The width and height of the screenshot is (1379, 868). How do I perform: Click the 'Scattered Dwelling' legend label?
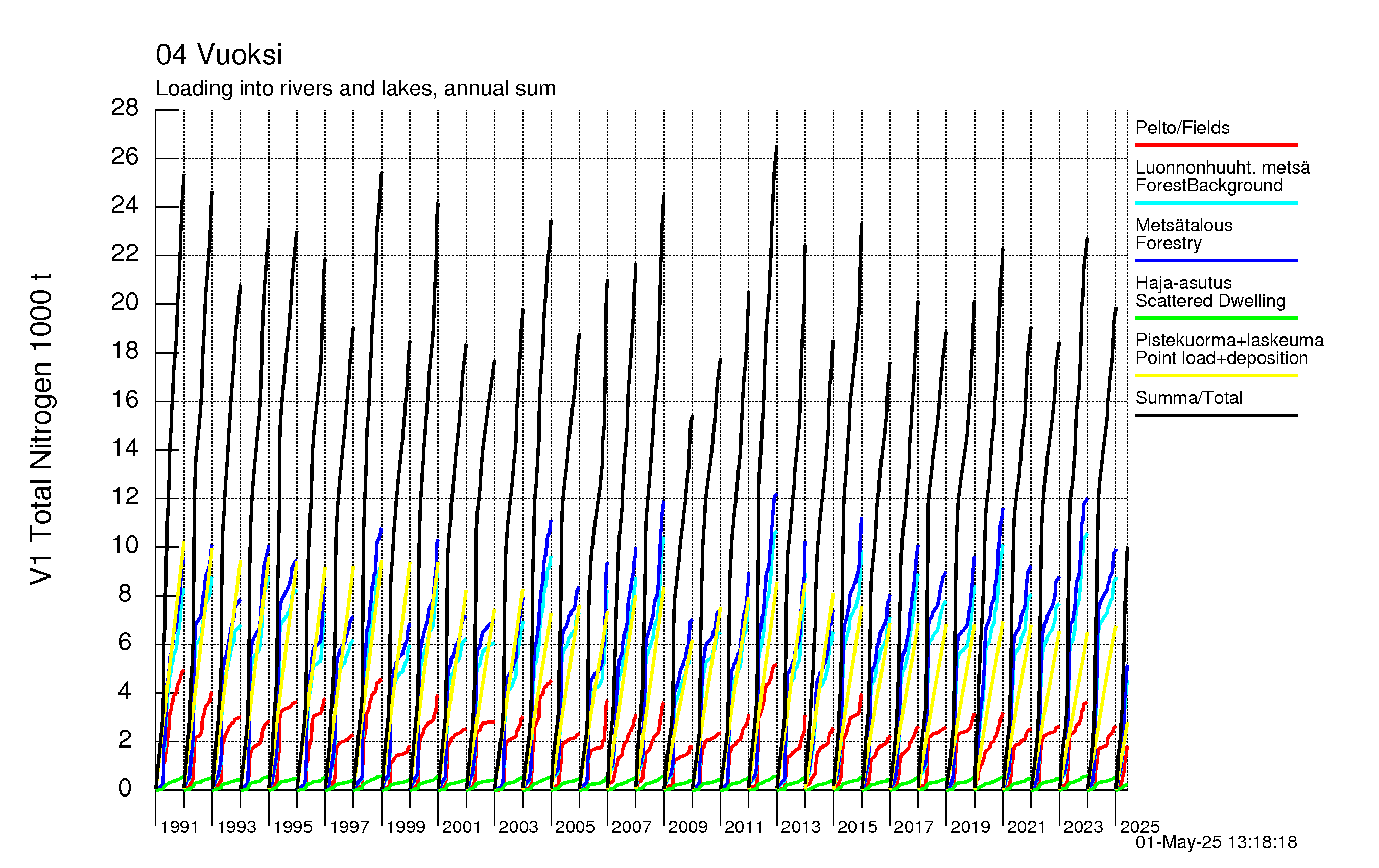coord(1210,301)
